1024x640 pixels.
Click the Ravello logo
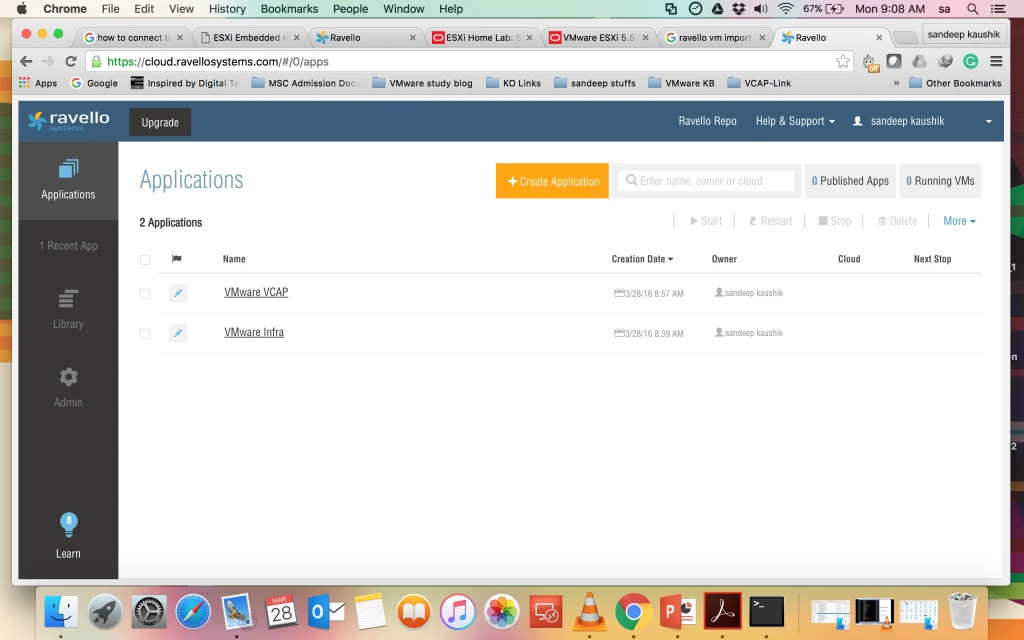point(69,121)
